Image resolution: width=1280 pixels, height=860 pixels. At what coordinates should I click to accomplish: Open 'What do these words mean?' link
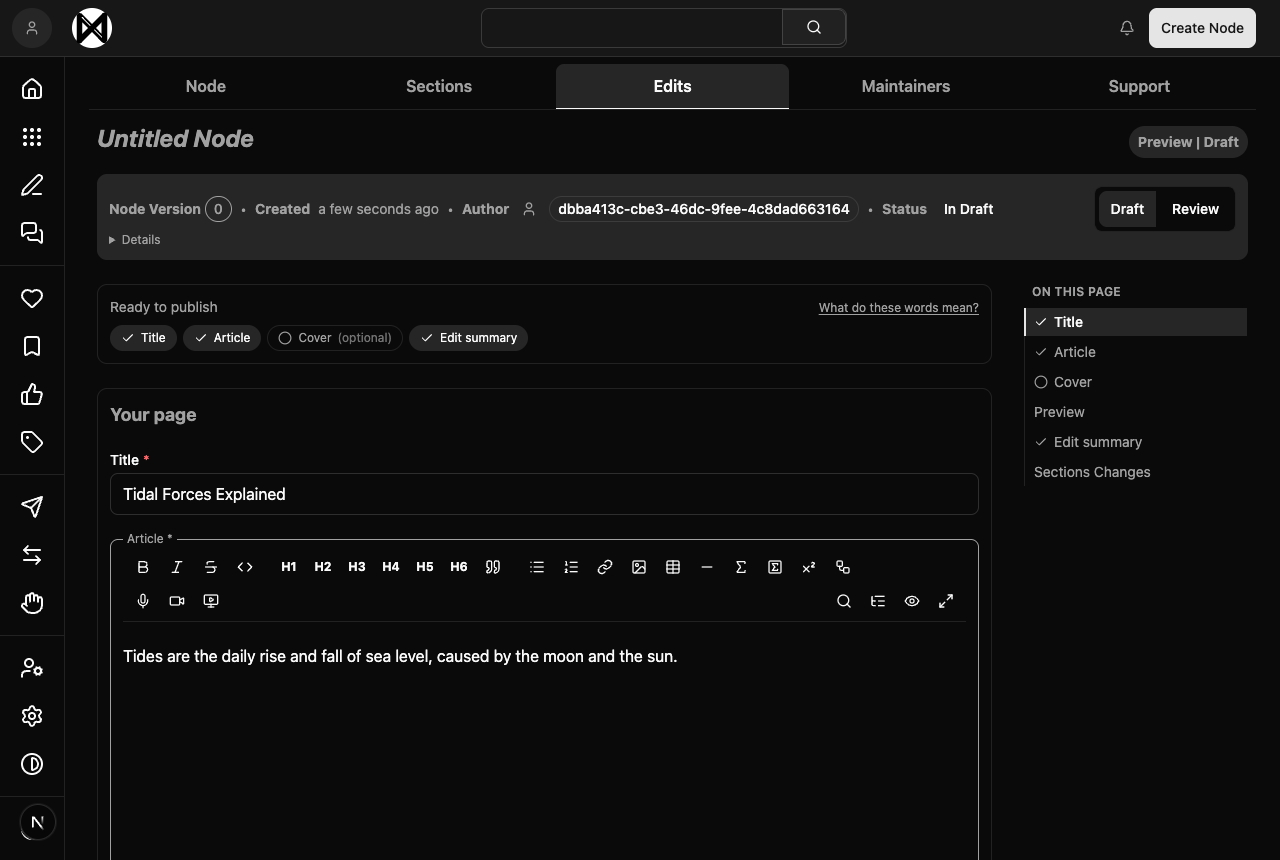pos(898,308)
